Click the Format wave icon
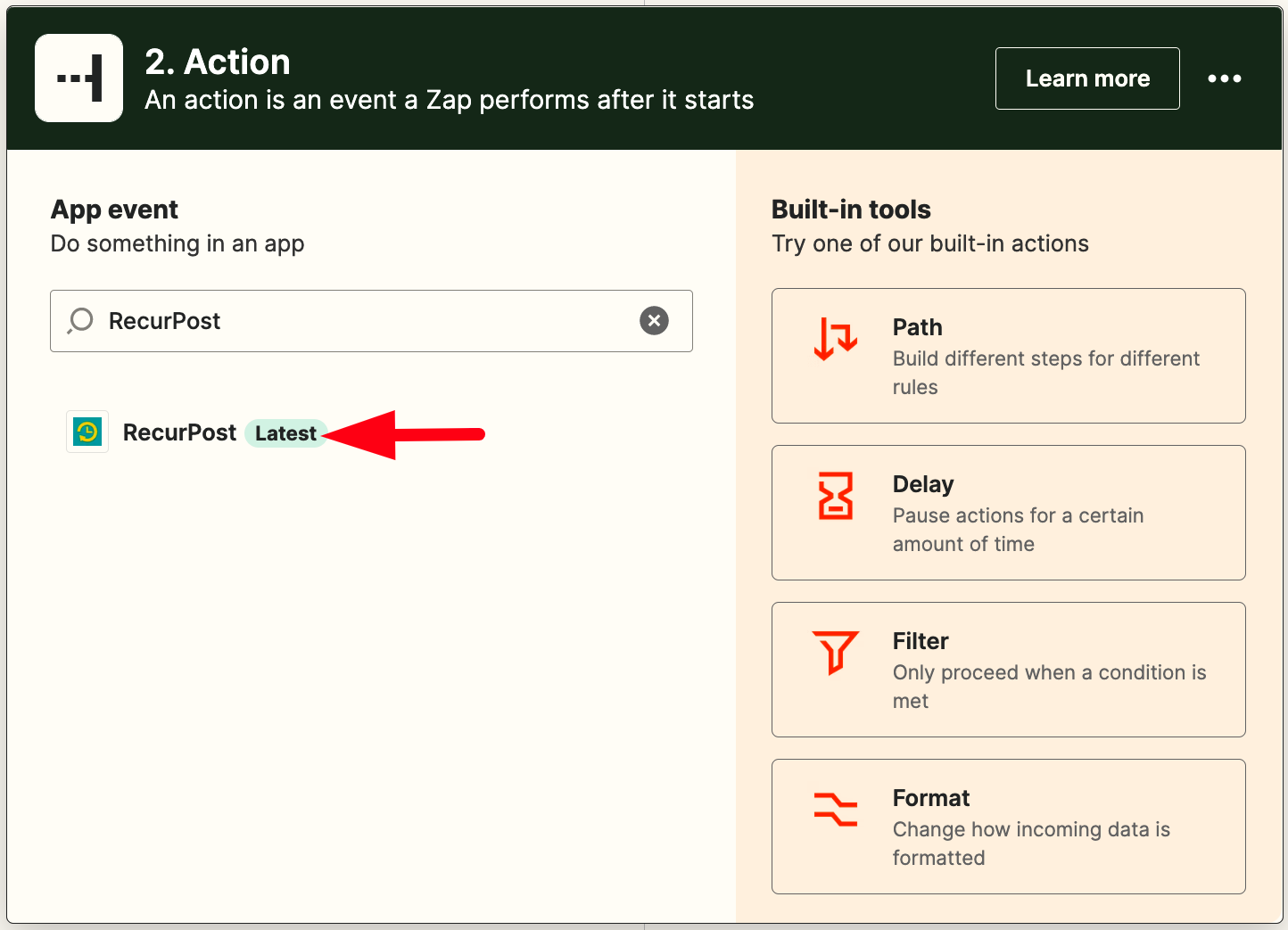 [x=836, y=809]
